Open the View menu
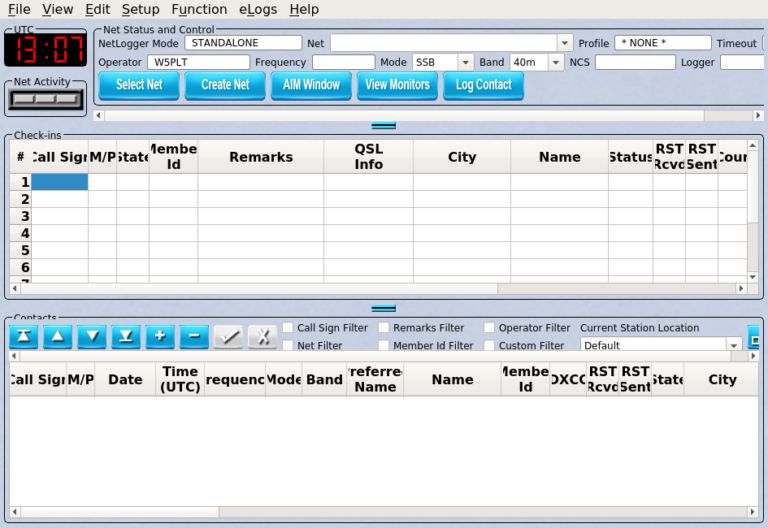This screenshot has height=528, width=768. [x=57, y=9]
